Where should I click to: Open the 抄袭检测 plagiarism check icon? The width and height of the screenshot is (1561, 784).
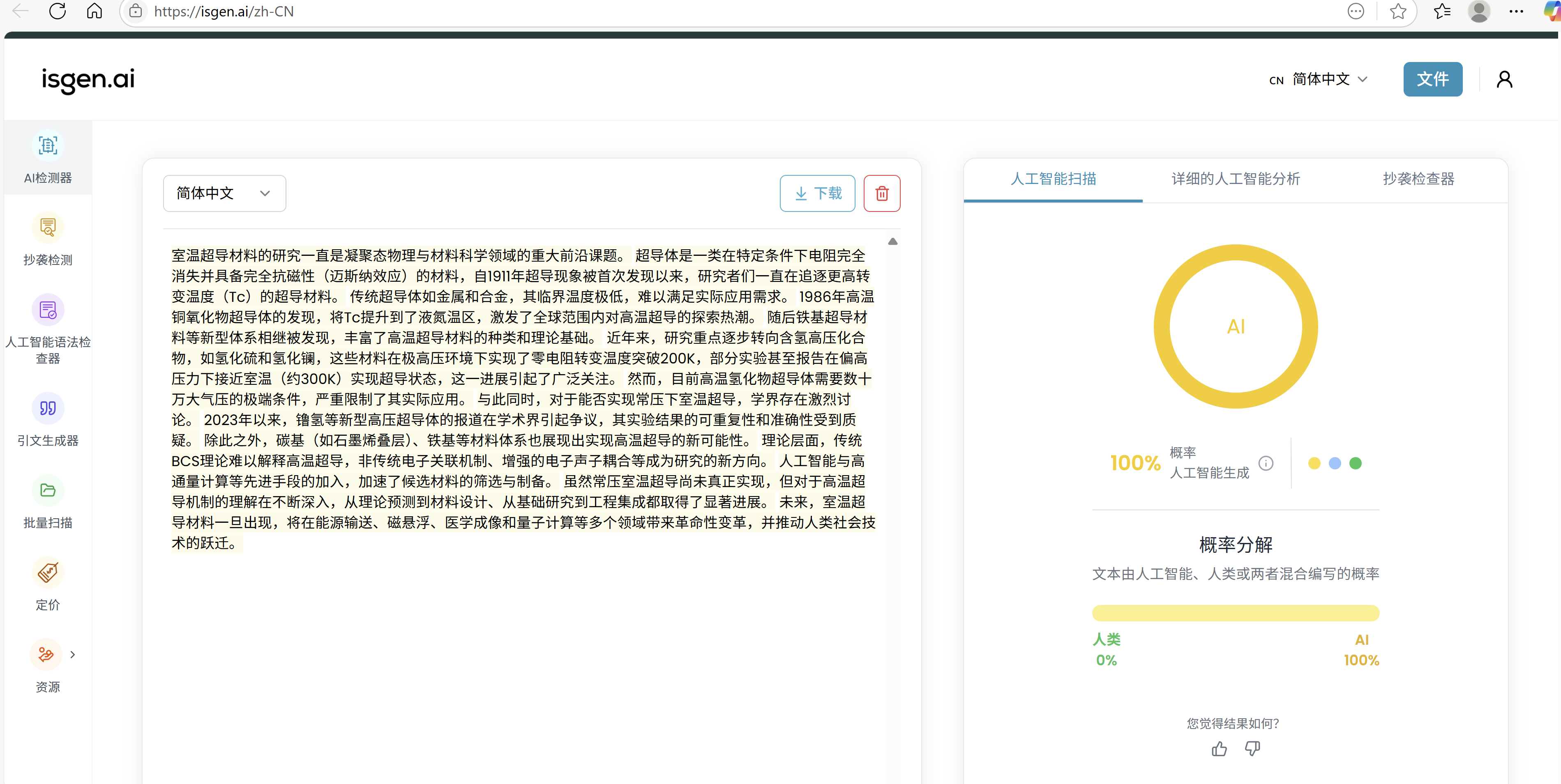tap(48, 228)
